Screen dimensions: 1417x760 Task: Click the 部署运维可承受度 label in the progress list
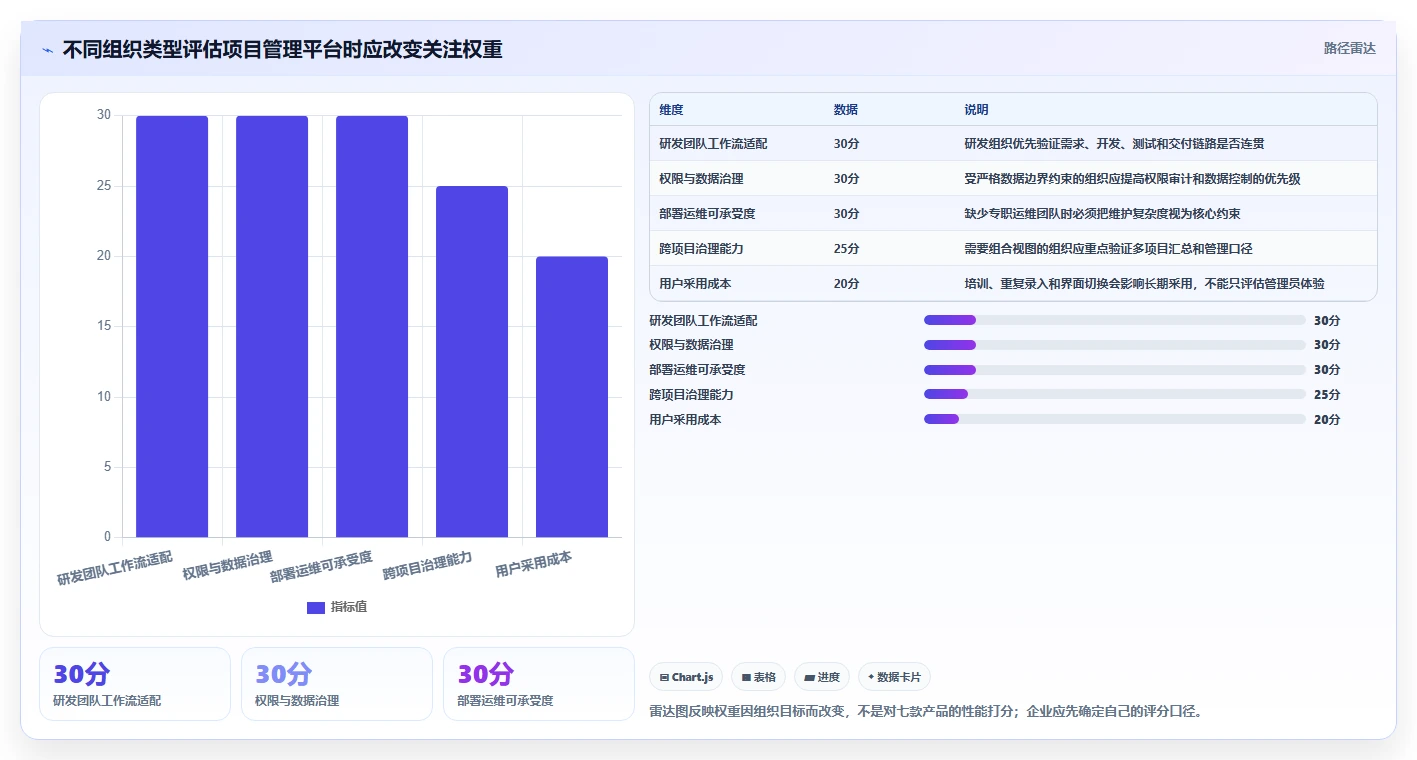[x=698, y=370]
